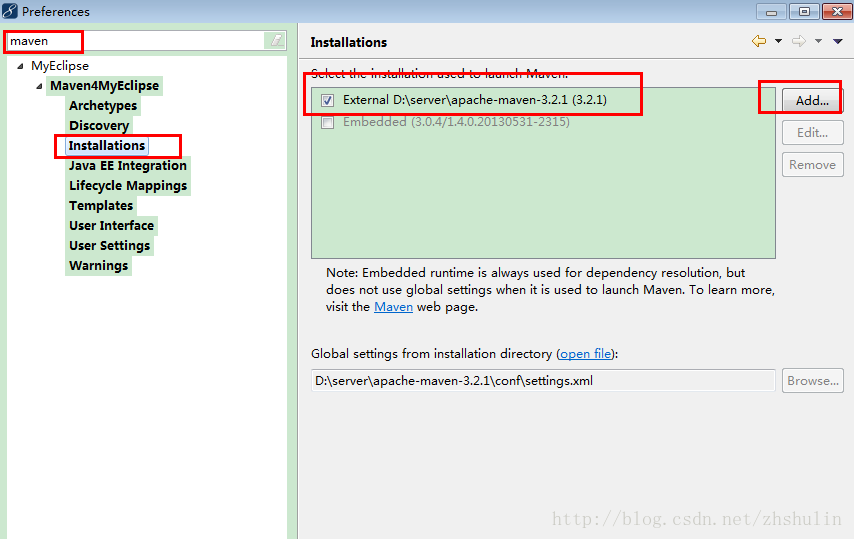Click the Add... button
Viewport: 854px width, 539px height.
pyautogui.click(x=813, y=100)
